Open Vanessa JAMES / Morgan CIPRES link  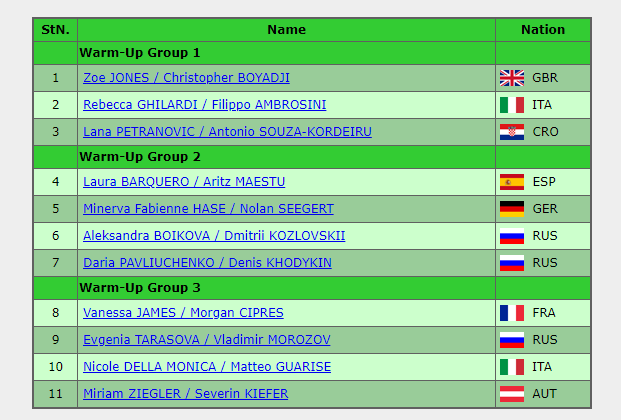(183, 313)
